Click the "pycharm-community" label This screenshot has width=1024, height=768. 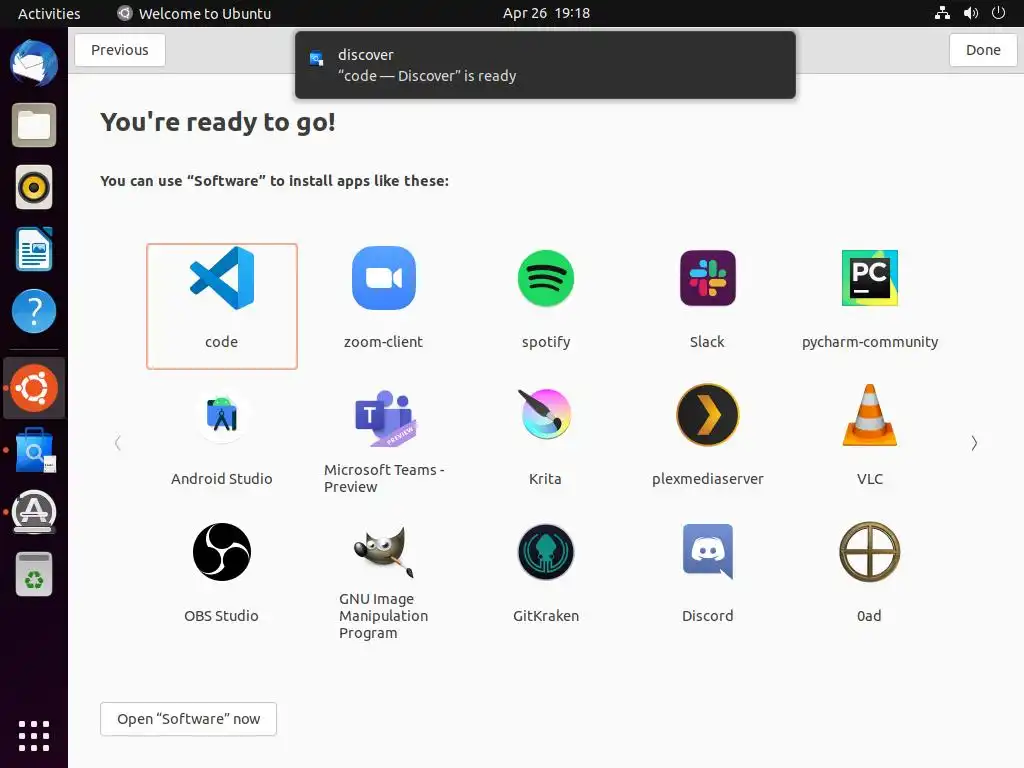(870, 342)
